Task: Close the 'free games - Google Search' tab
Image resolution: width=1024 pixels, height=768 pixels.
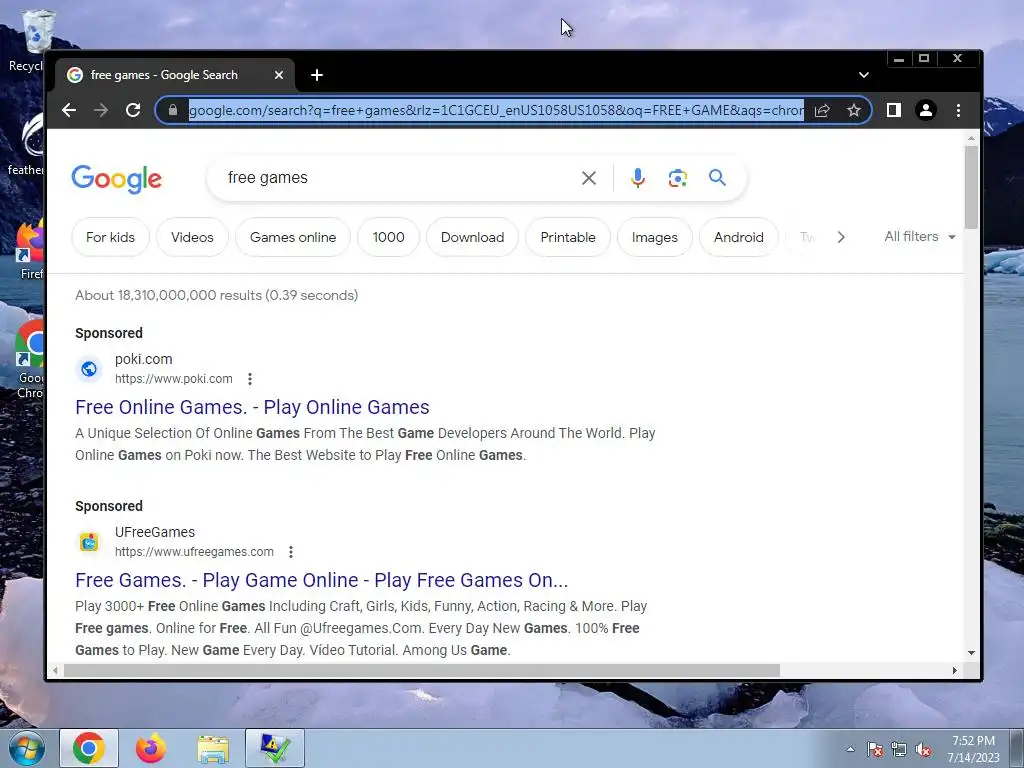Action: [x=279, y=75]
